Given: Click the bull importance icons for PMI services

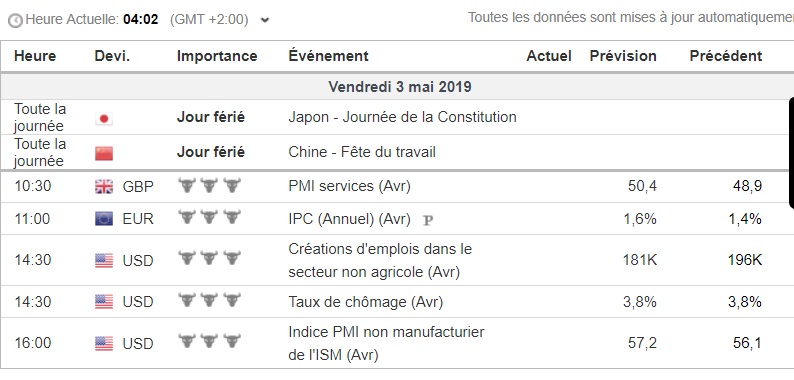Looking at the screenshot, I should (x=209, y=185).
